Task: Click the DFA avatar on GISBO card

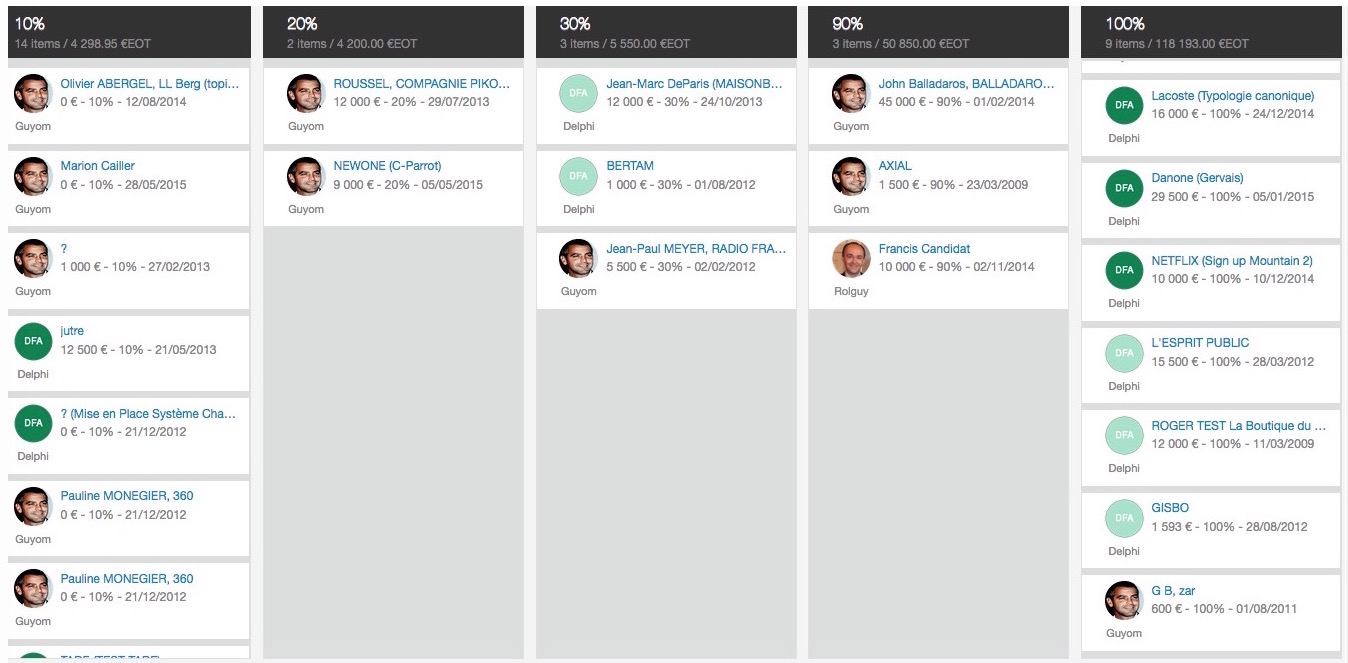Action: (x=1124, y=518)
